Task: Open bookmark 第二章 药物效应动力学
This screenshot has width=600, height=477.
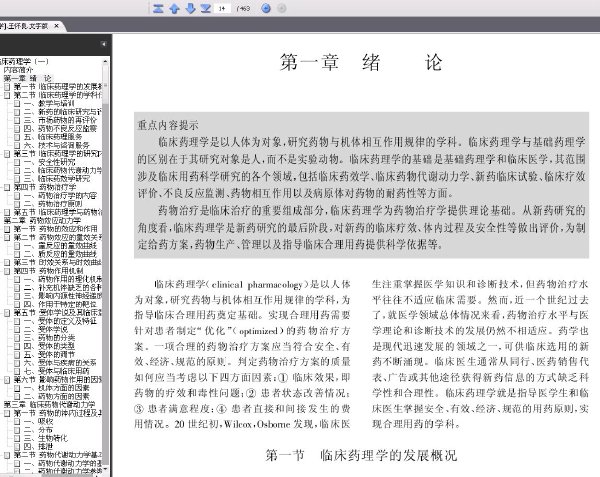Action: click(42, 221)
